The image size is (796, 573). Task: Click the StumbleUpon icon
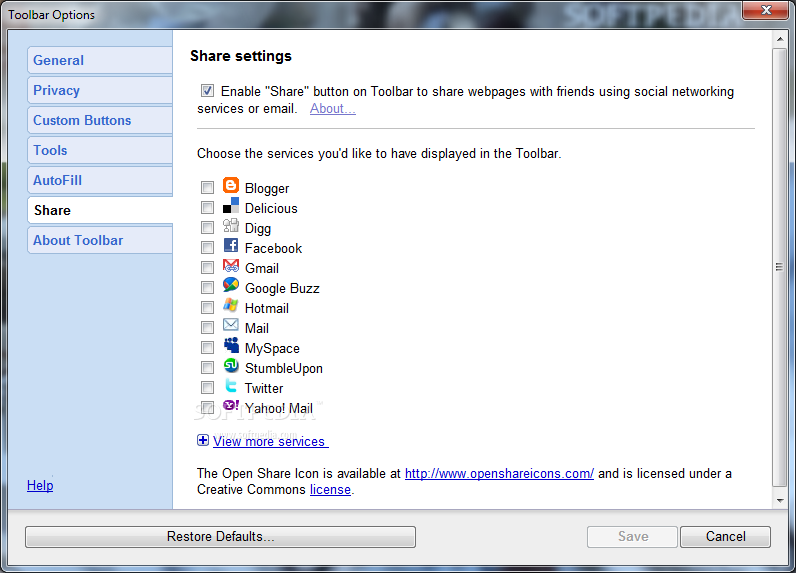point(231,366)
